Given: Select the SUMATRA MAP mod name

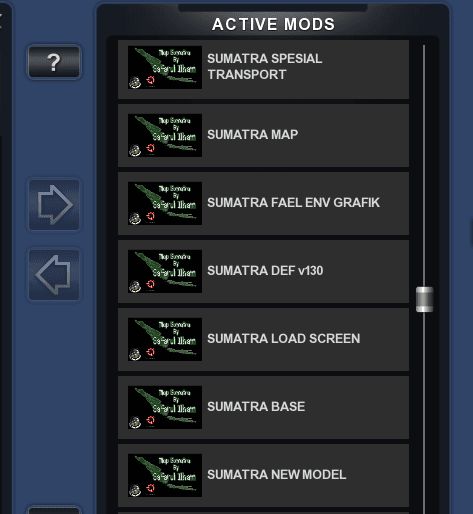Looking at the screenshot, I should click(253, 135).
